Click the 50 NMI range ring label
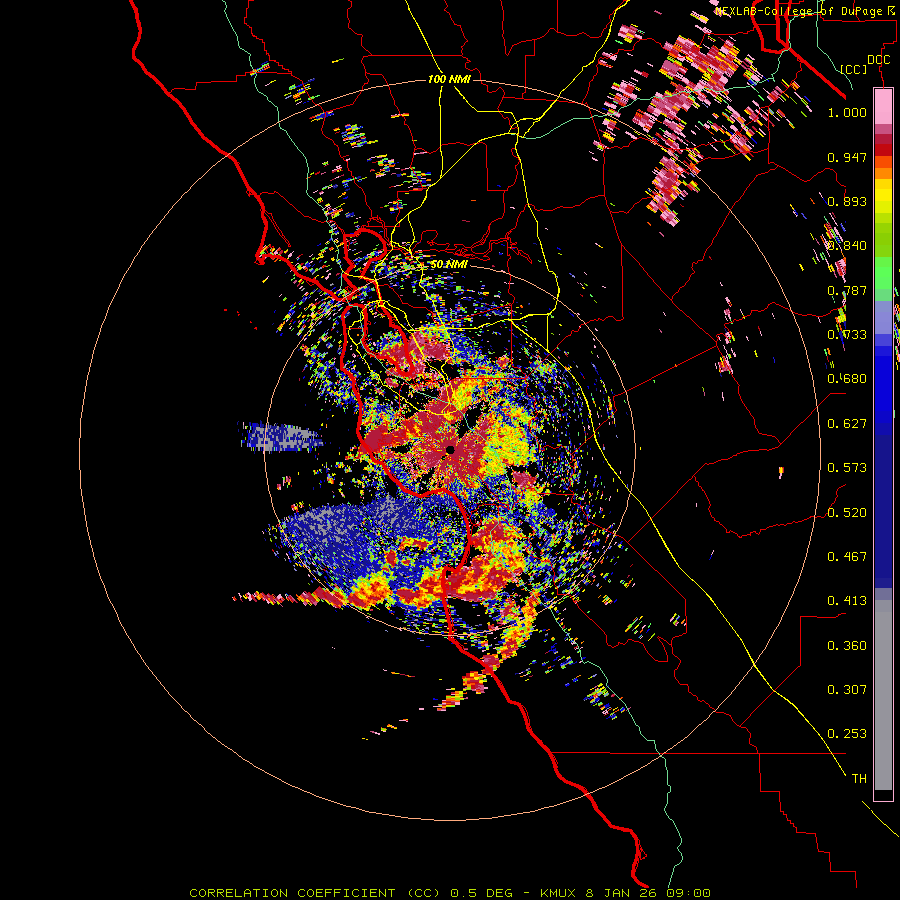The width and height of the screenshot is (900, 900). pos(449,264)
